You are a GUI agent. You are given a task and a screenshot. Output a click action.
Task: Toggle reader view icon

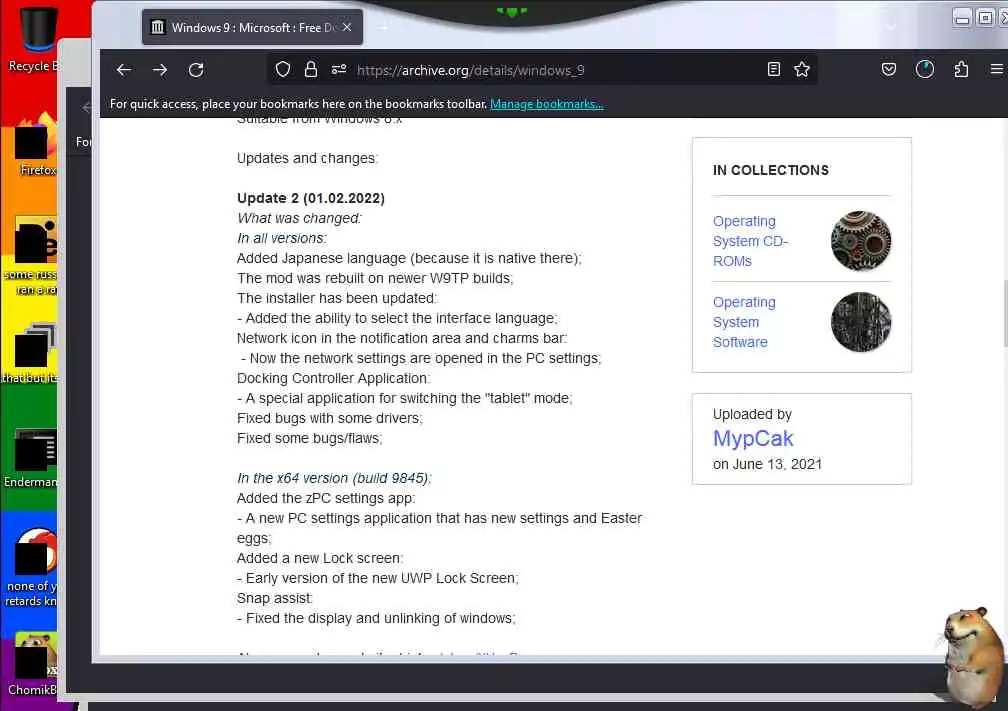(774, 69)
